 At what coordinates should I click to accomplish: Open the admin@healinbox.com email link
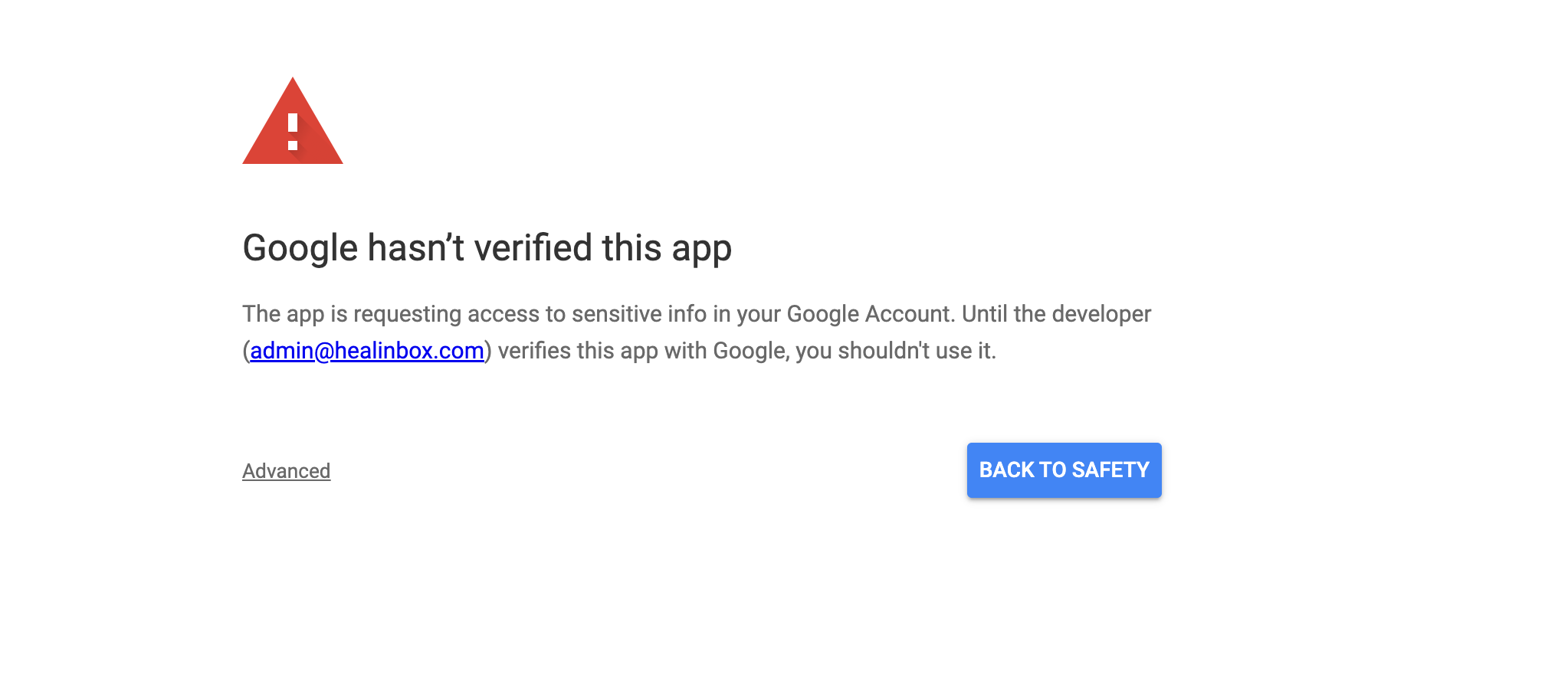366,351
